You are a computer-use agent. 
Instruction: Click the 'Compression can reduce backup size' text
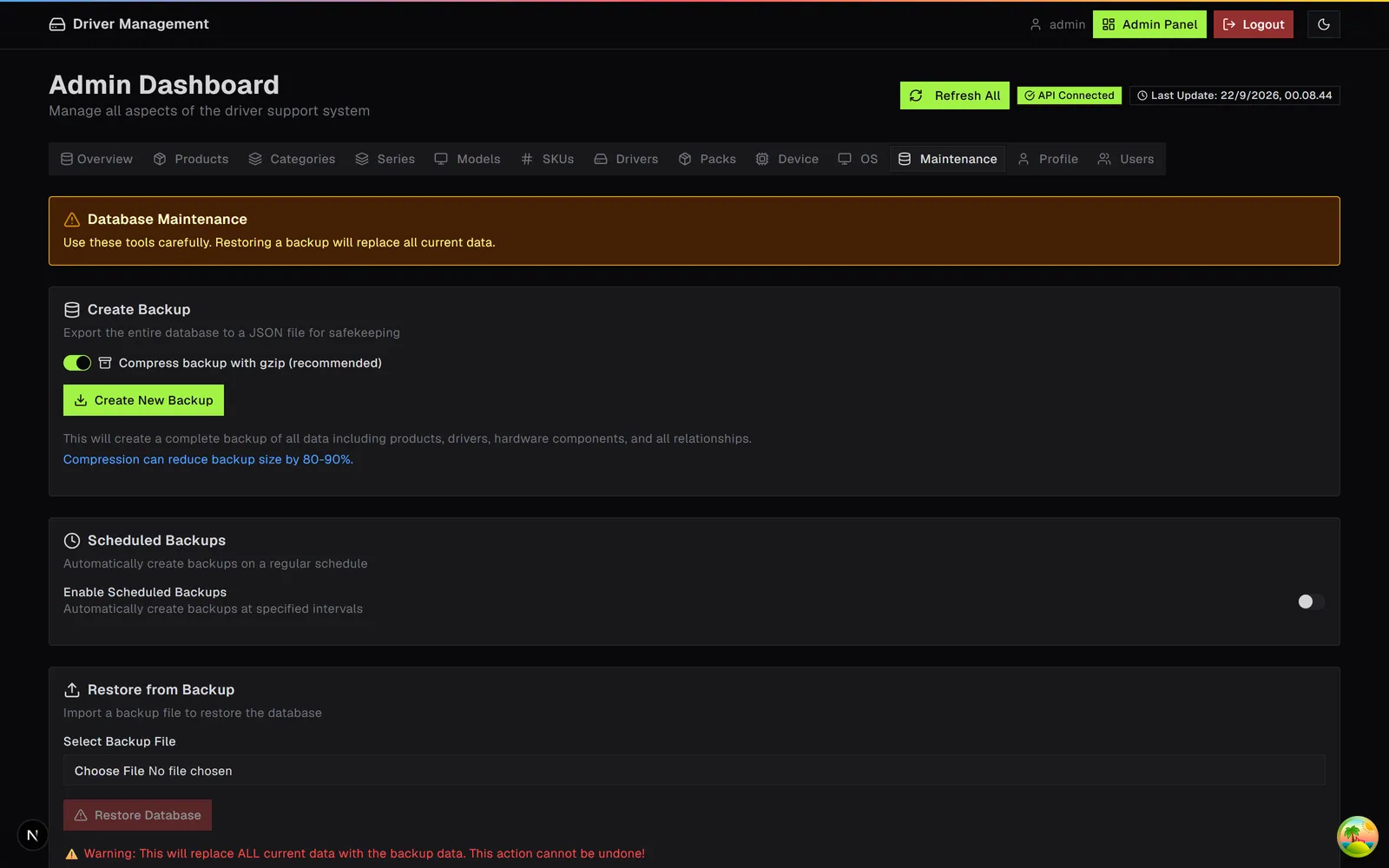pos(208,459)
